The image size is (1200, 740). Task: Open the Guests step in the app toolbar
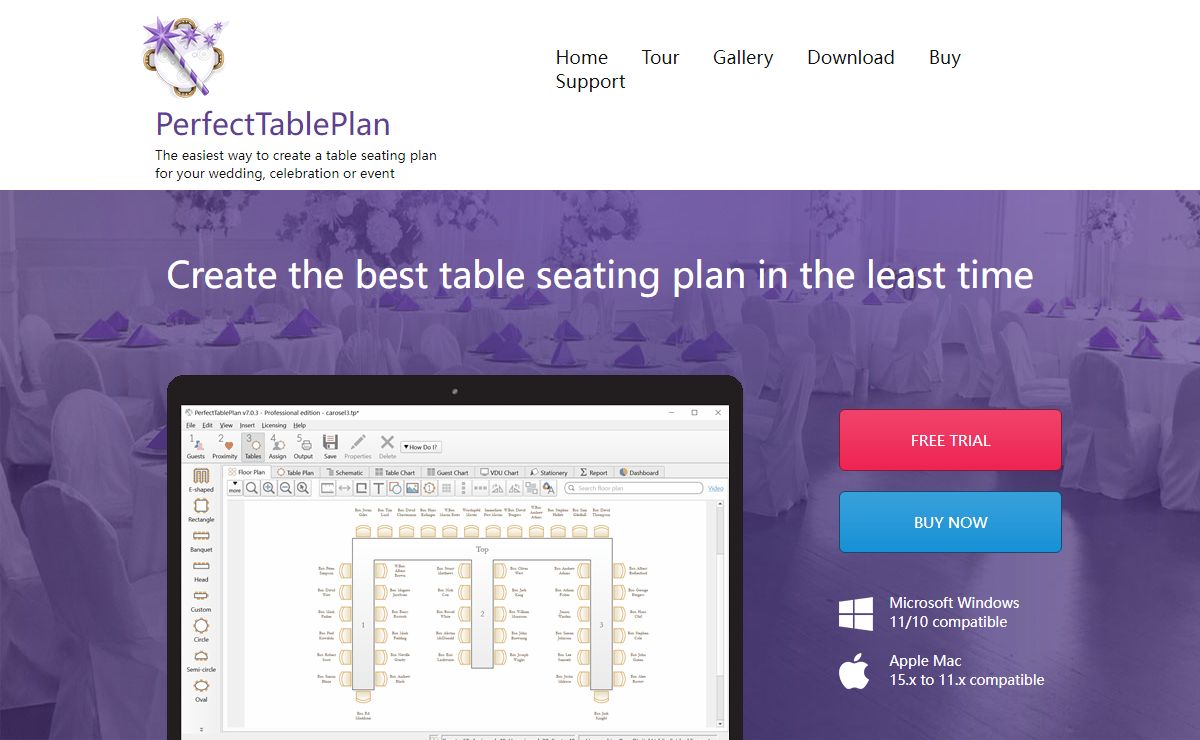point(196,447)
